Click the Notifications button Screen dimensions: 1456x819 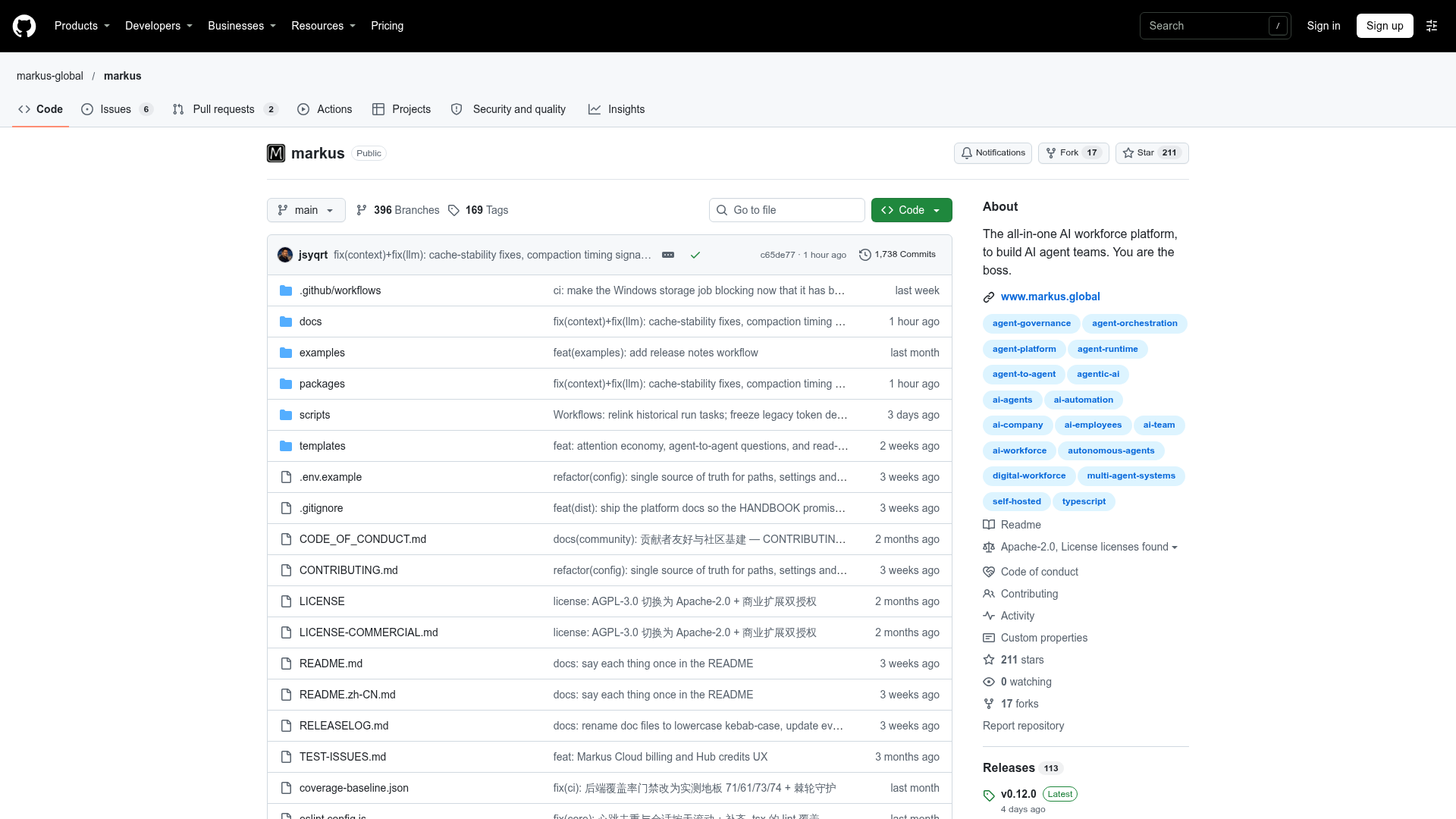993,153
